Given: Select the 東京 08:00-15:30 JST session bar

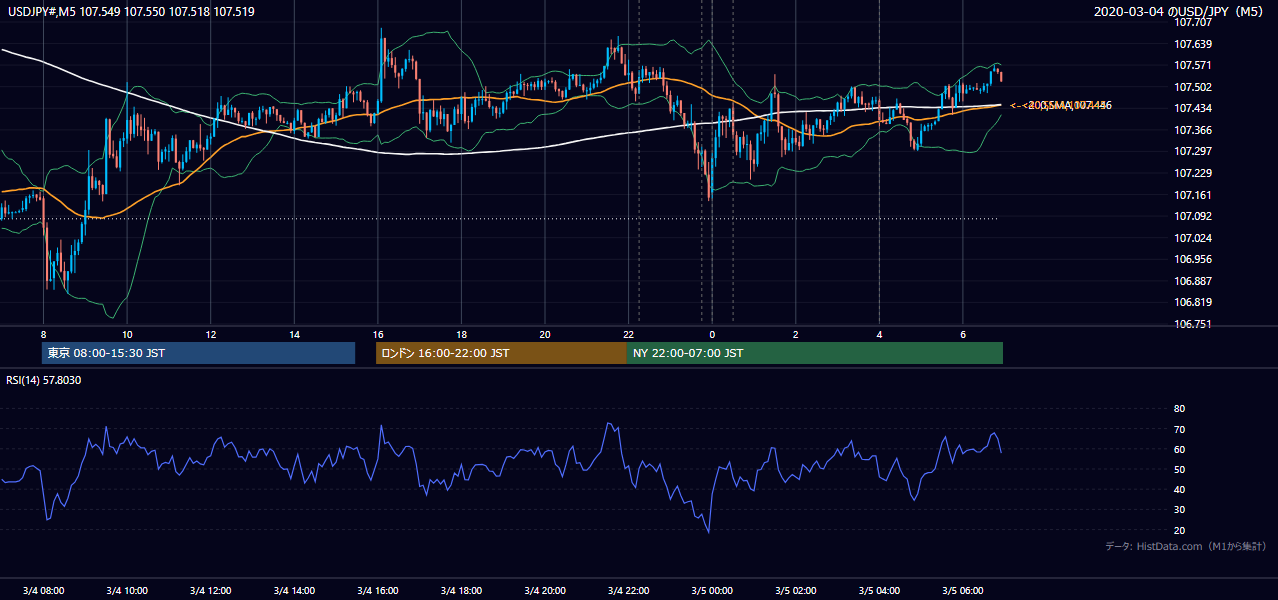Looking at the screenshot, I should click(198, 353).
